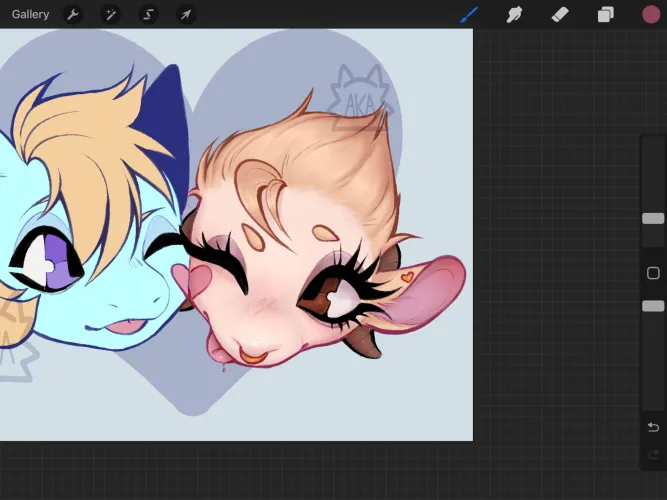Open the Actions wrench menu

pos(73,14)
